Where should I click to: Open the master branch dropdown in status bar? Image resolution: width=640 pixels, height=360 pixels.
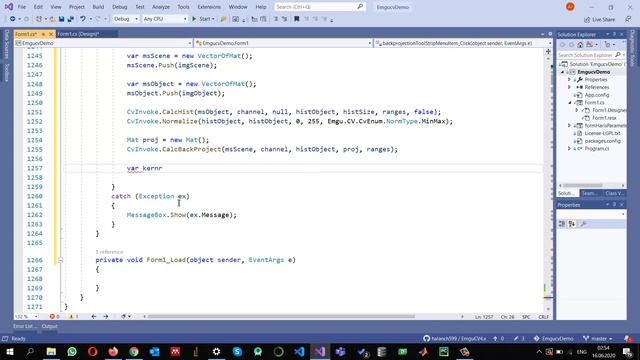598,338
